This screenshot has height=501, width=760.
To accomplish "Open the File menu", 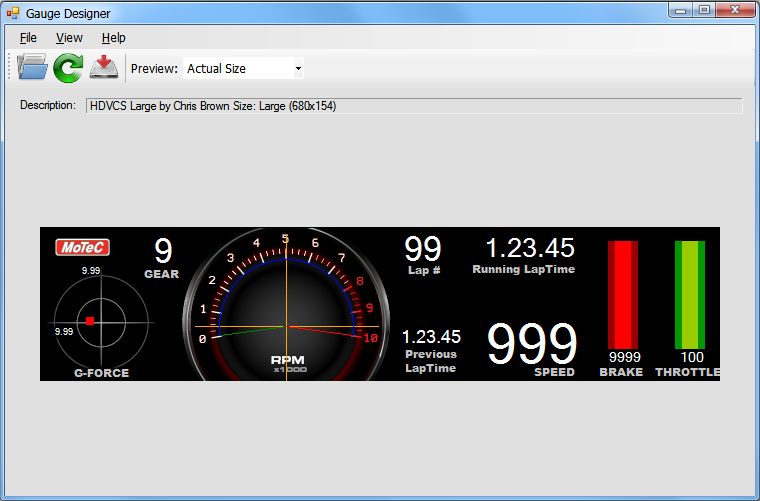I will coord(28,37).
